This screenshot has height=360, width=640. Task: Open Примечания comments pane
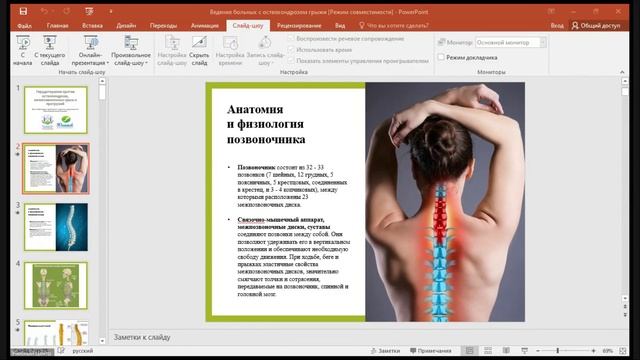click(431, 351)
